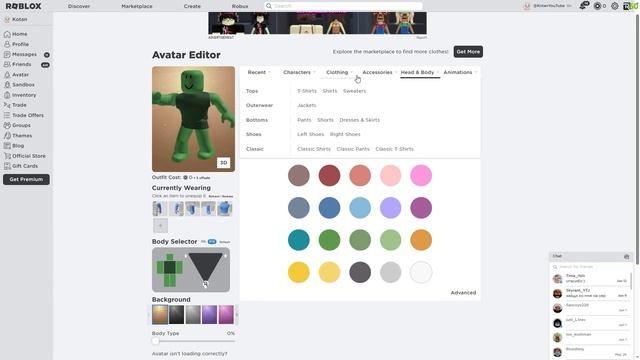Pick the white skin color swatch
Image resolution: width=640 pixels, height=360 pixels.
tap(421, 272)
